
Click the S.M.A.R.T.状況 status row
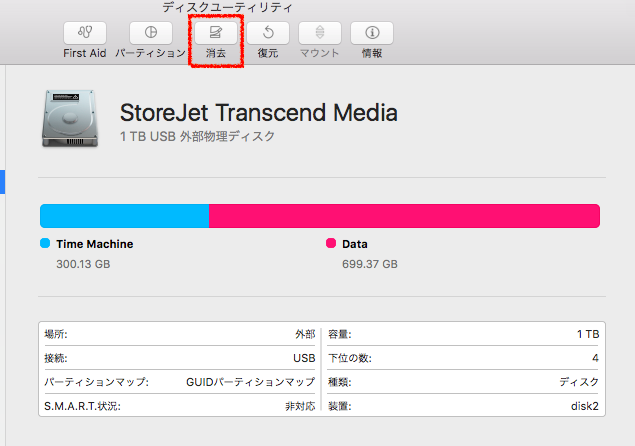(179, 406)
